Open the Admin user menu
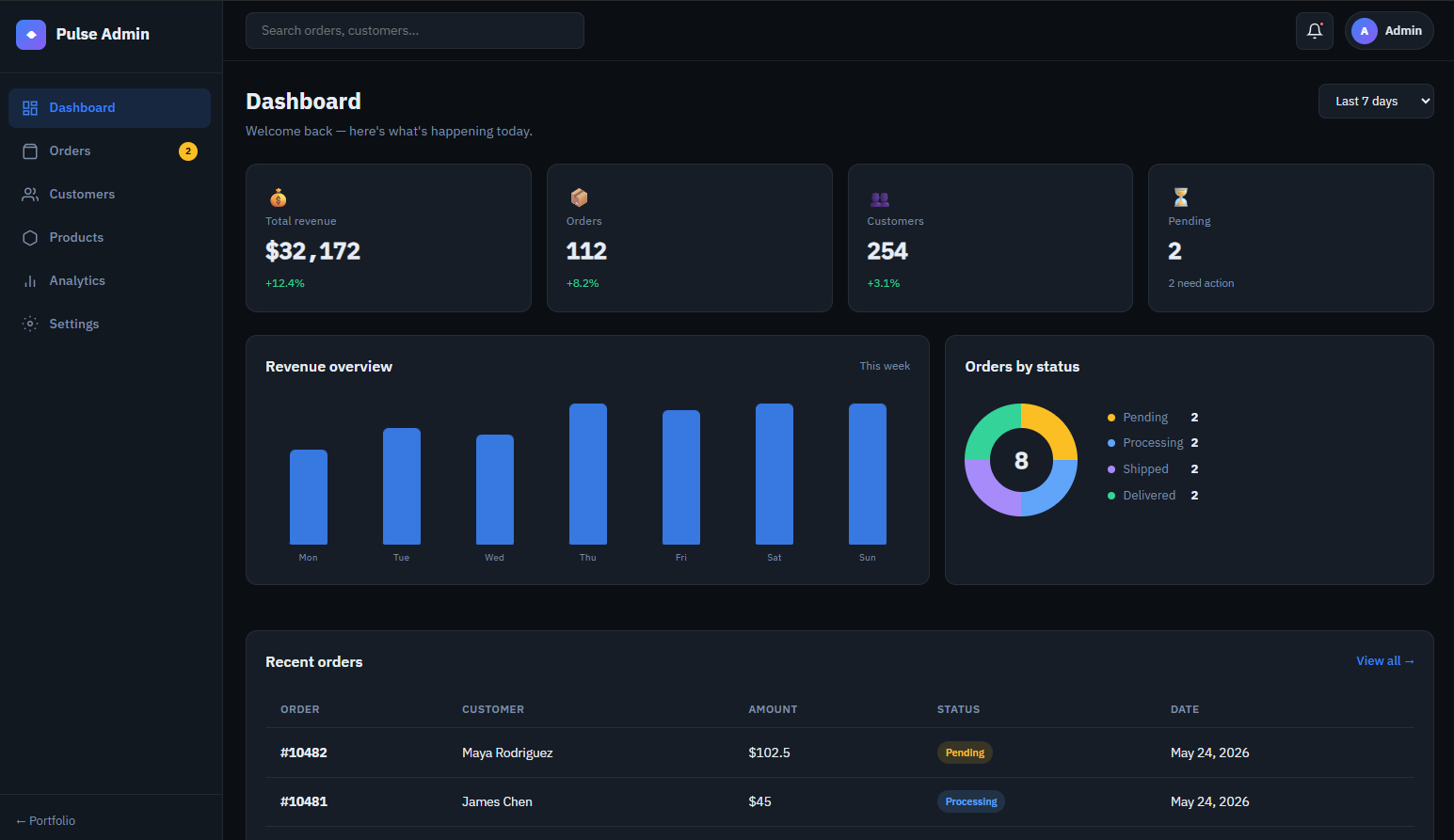Image resolution: width=1454 pixels, height=840 pixels. pyautogui.click(x=1389, y=31)
